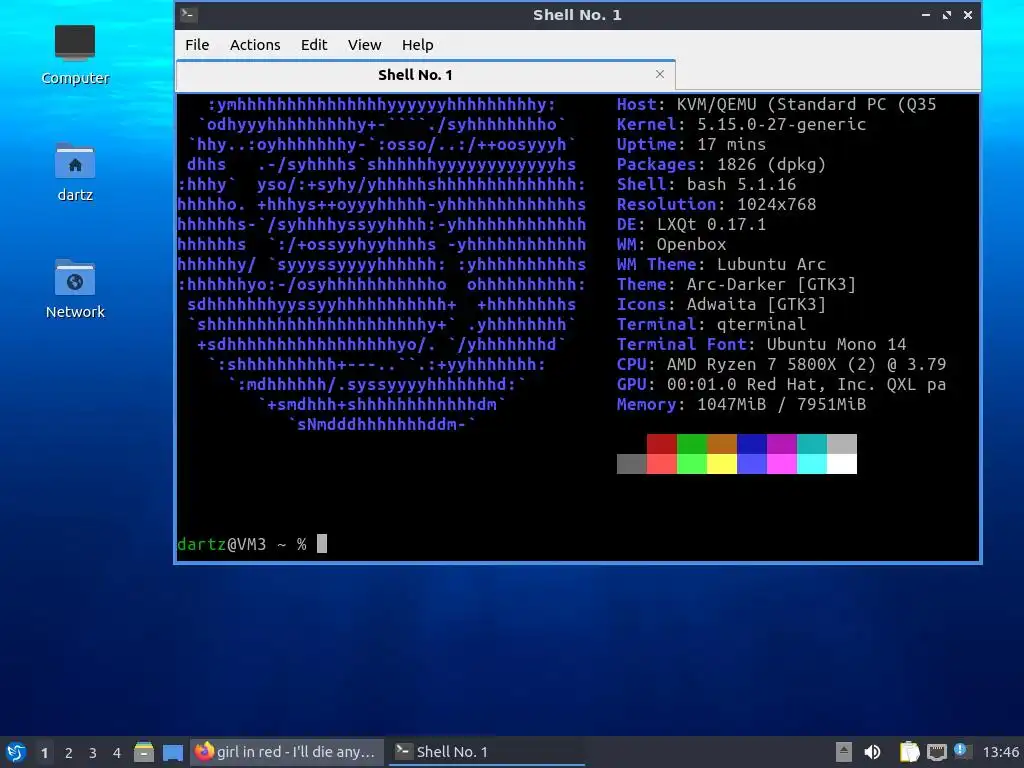This screenshot has height=768, width=1024.
Task: Click the Theme: Arc-Darker [GTK3] line
Action: [737, 285]
